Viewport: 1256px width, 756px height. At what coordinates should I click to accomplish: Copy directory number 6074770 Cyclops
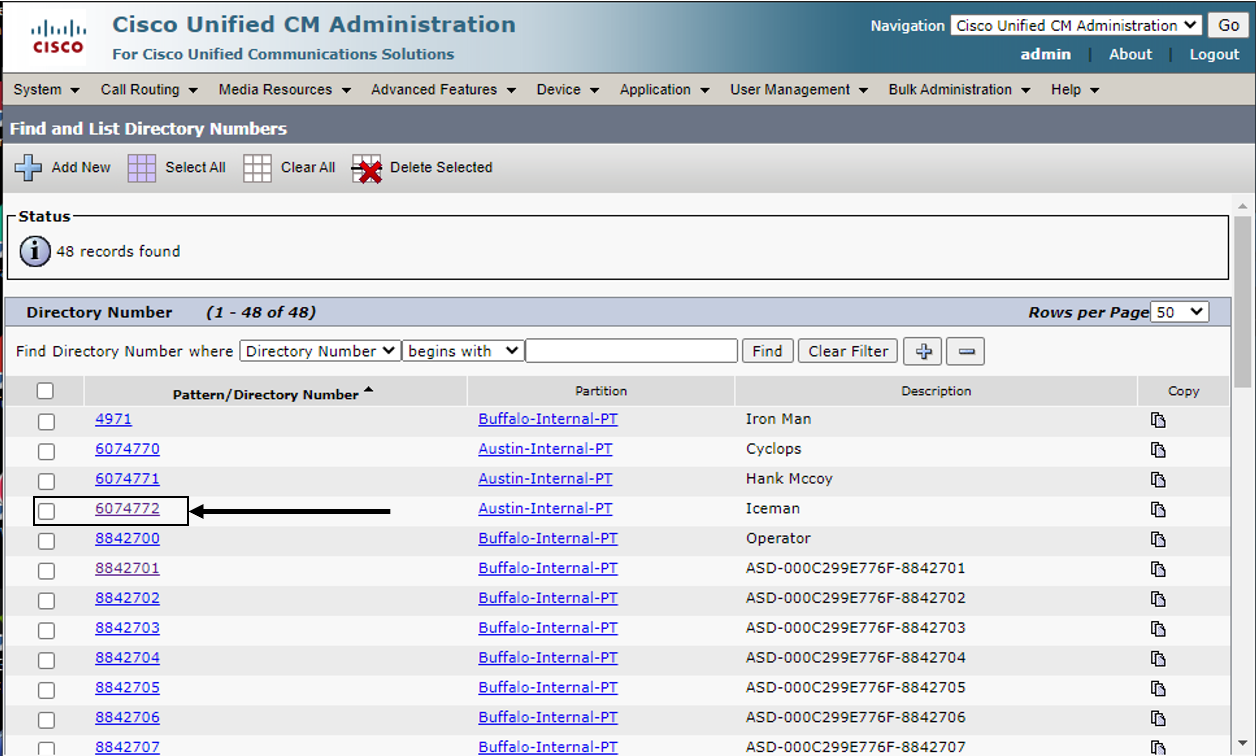click(x=1158, y=450)
